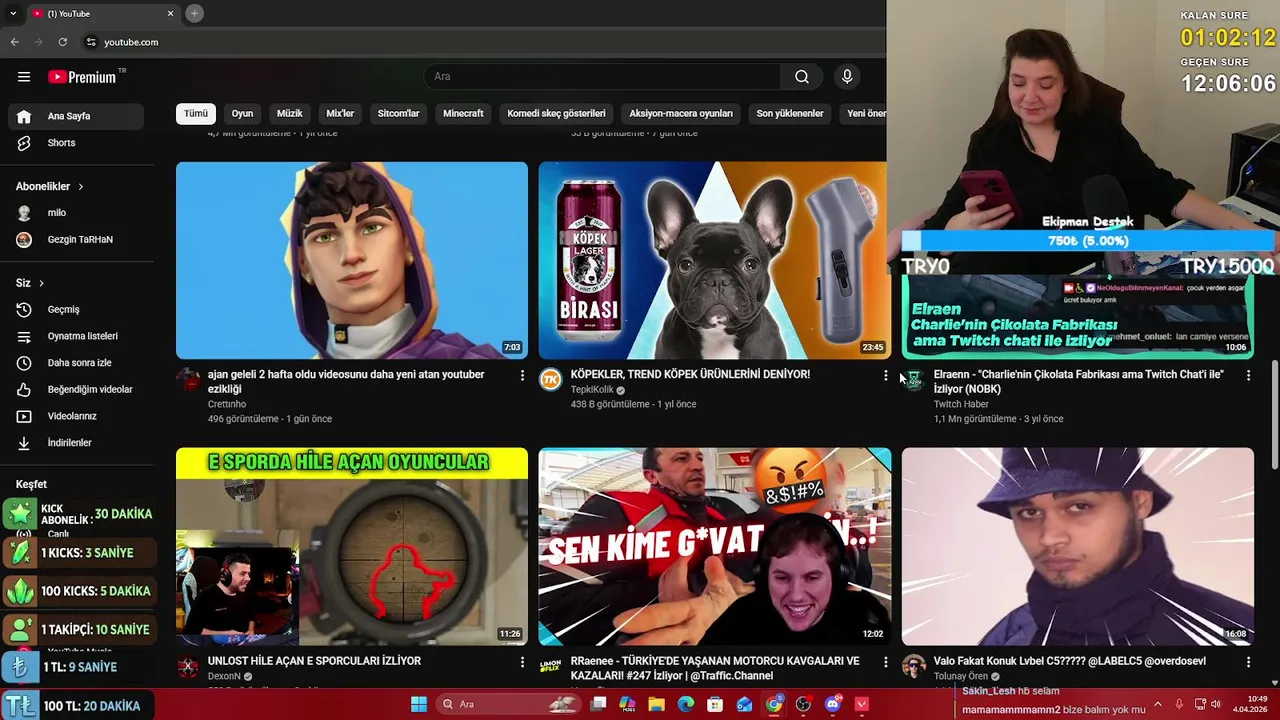1280x720 pixels.
Task: Open Chrome's tab search dropdown arrow
Action: pos(13,13)
